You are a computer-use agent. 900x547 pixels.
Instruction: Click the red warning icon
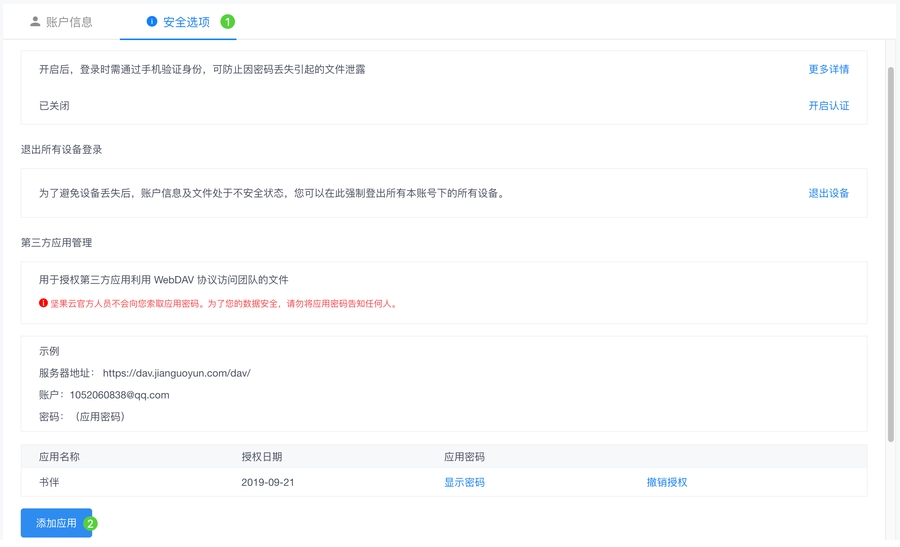pyautogui.click(x=44, y=303)
